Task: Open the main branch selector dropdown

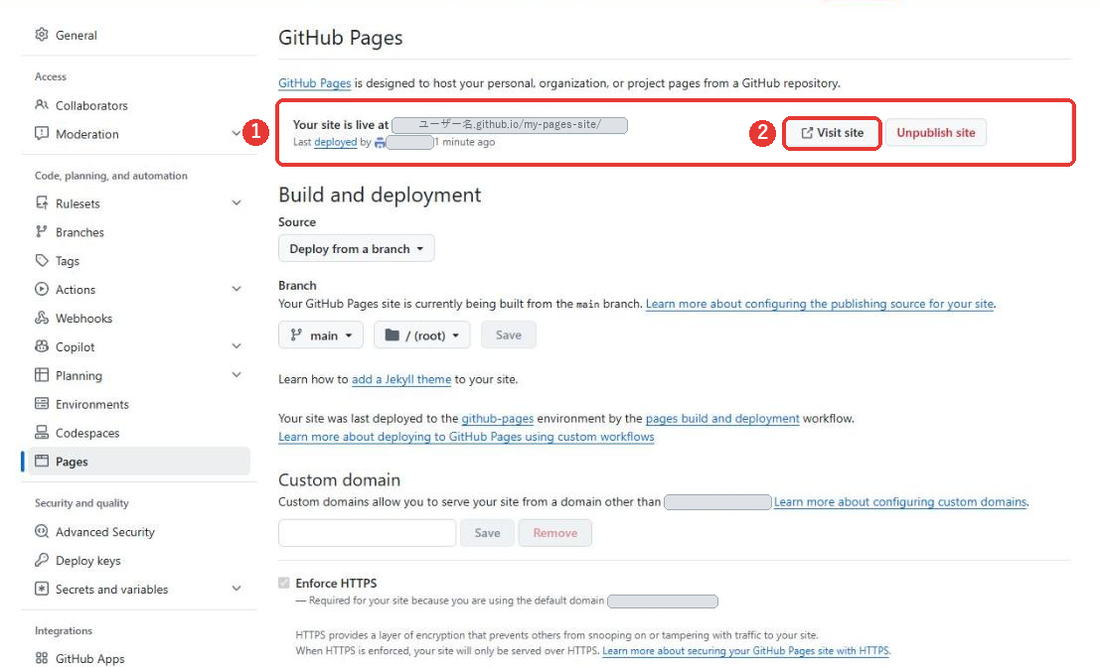Action: coord(321,335)
